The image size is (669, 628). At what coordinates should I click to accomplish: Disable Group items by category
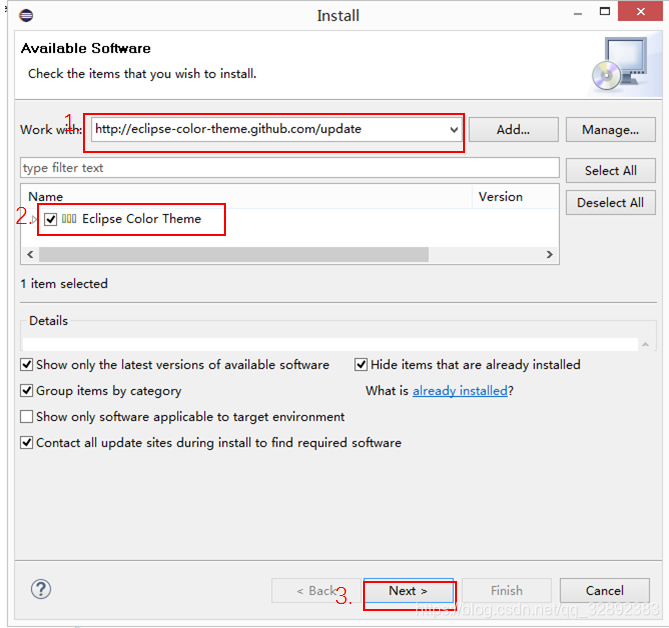point(26,391)
